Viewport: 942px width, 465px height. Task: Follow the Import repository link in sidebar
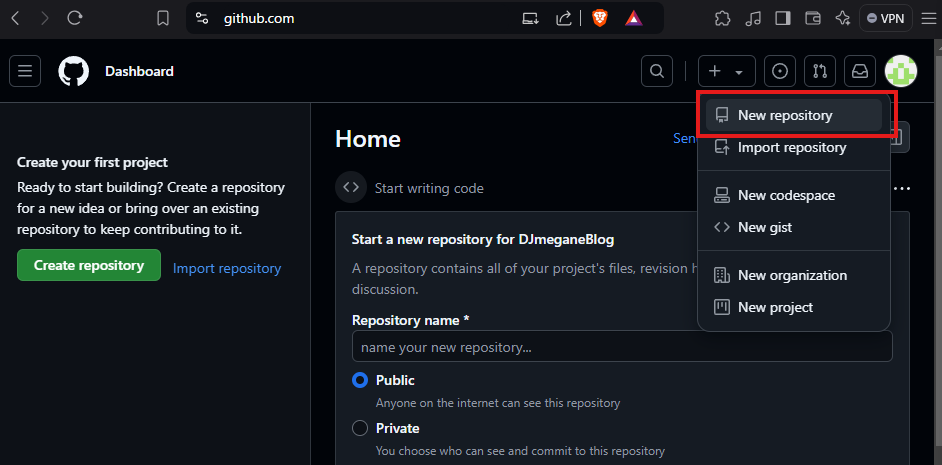point(227,268)
